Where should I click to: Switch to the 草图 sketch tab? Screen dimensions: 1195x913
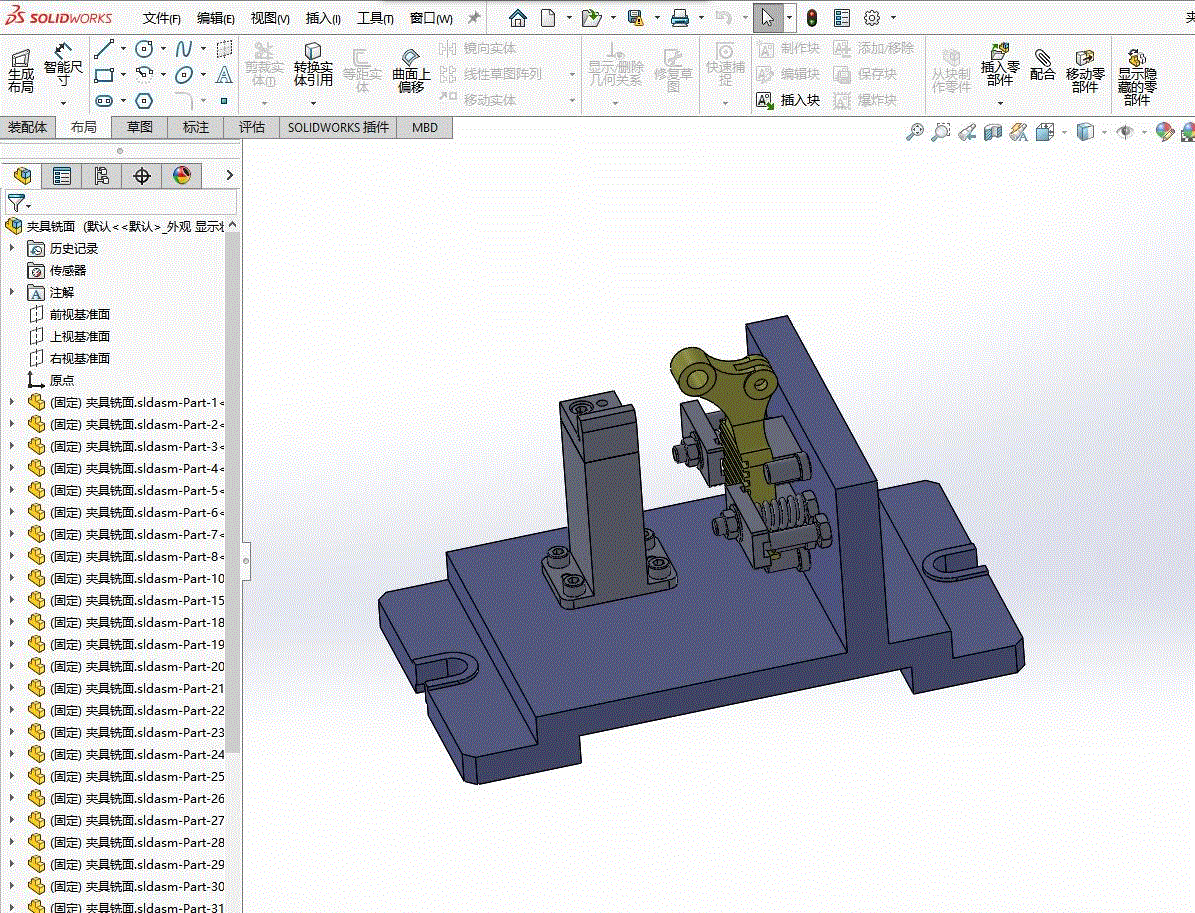coord(139,127)
